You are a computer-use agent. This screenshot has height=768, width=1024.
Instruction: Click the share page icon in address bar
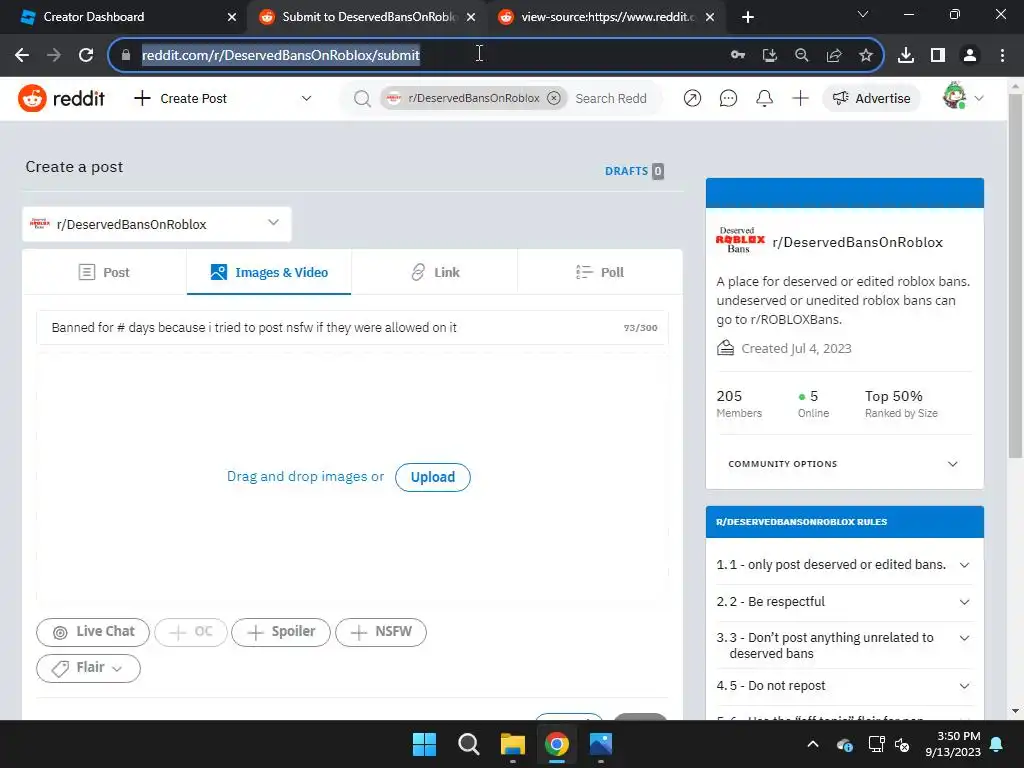pyautogui.click(x=833, y=55)
